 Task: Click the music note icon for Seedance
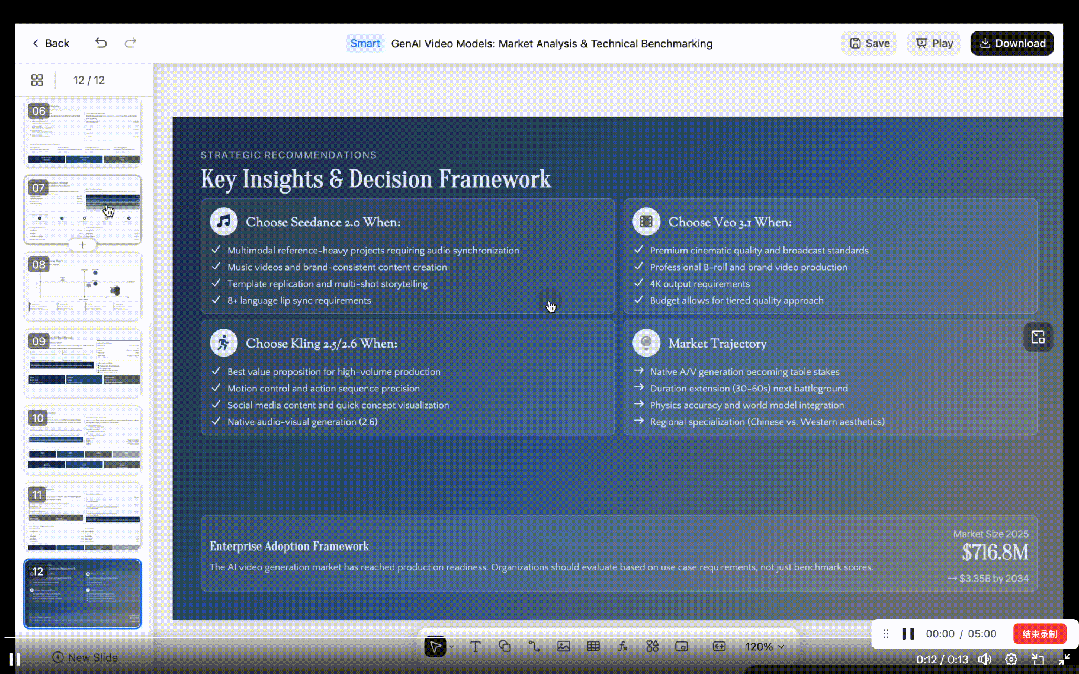pyautogui.click(x=224, y=222)
